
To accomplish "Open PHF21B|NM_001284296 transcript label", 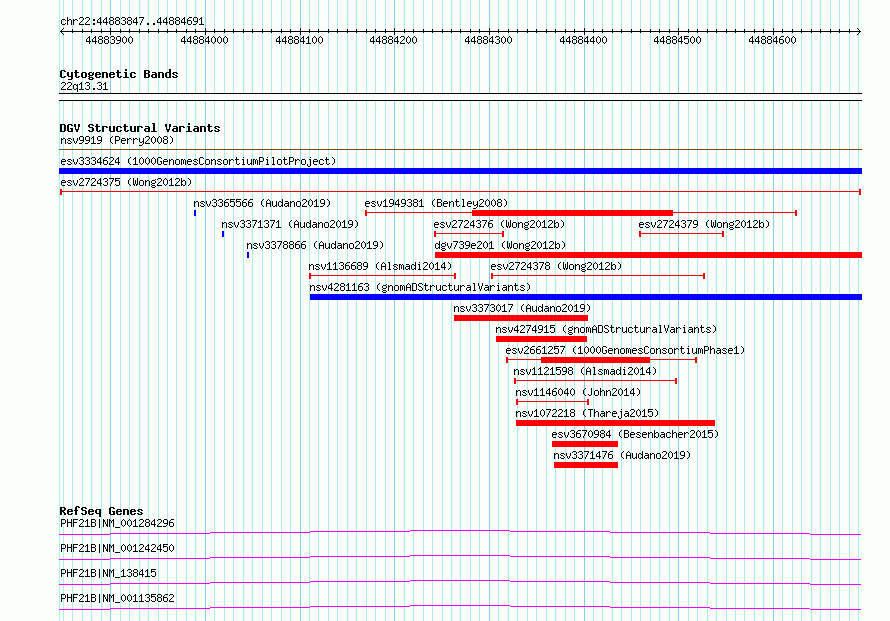I will click(x=117, y=523).
